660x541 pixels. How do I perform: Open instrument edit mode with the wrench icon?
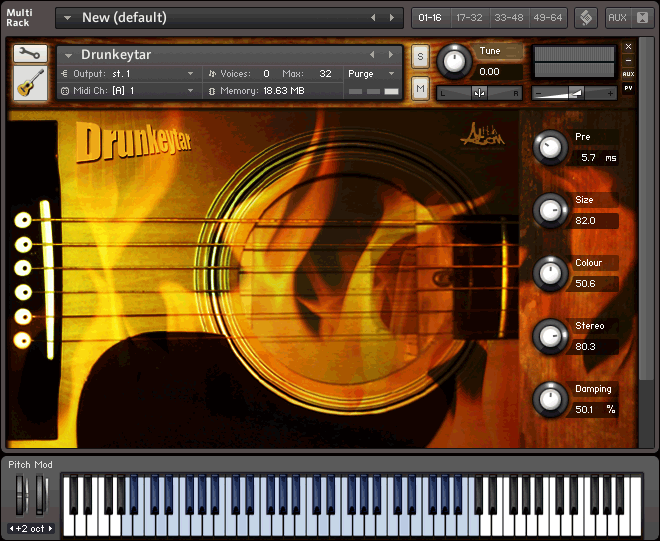pos(30,53)
